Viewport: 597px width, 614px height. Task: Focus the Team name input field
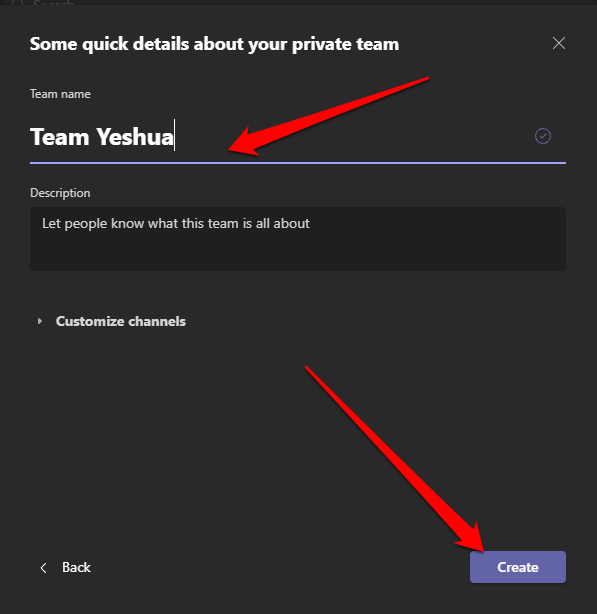298,137
